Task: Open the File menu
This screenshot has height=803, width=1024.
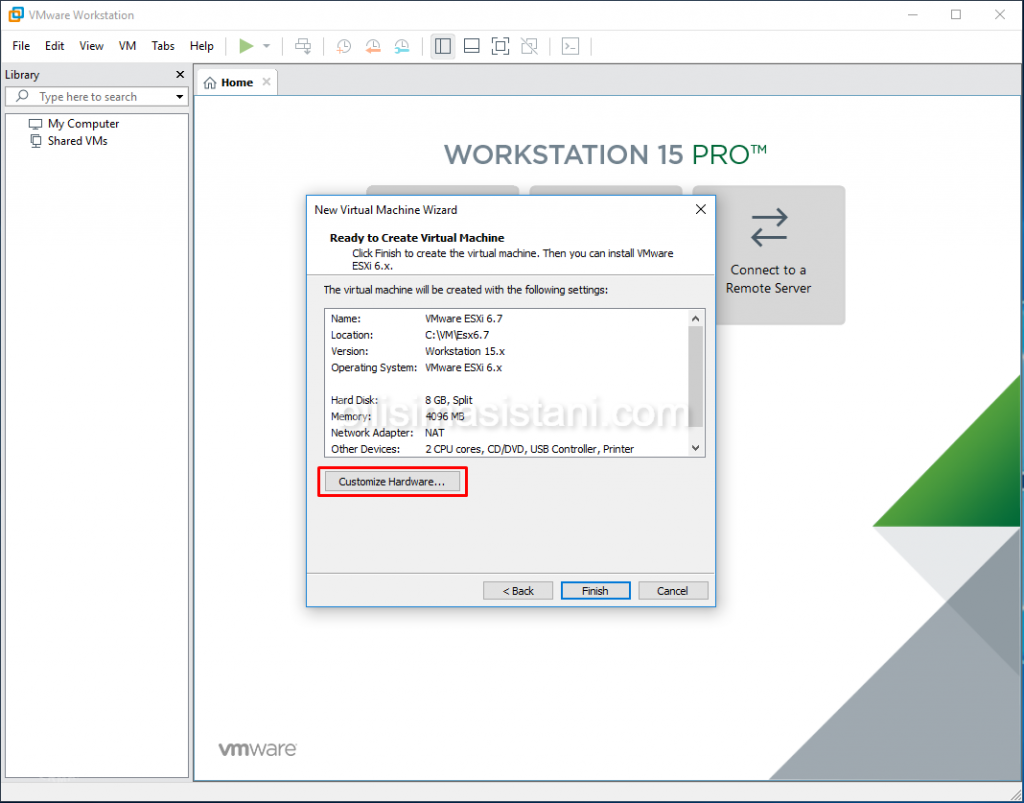Action: (x=21, y=46)
